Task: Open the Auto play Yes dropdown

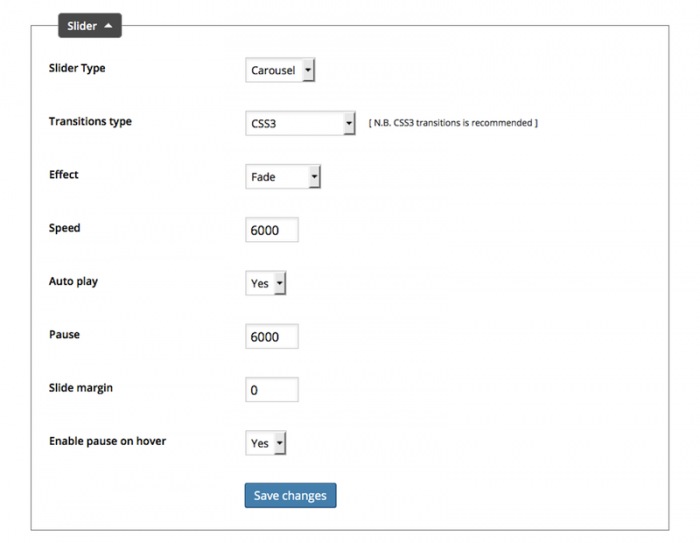Action: tap(265, 283)
